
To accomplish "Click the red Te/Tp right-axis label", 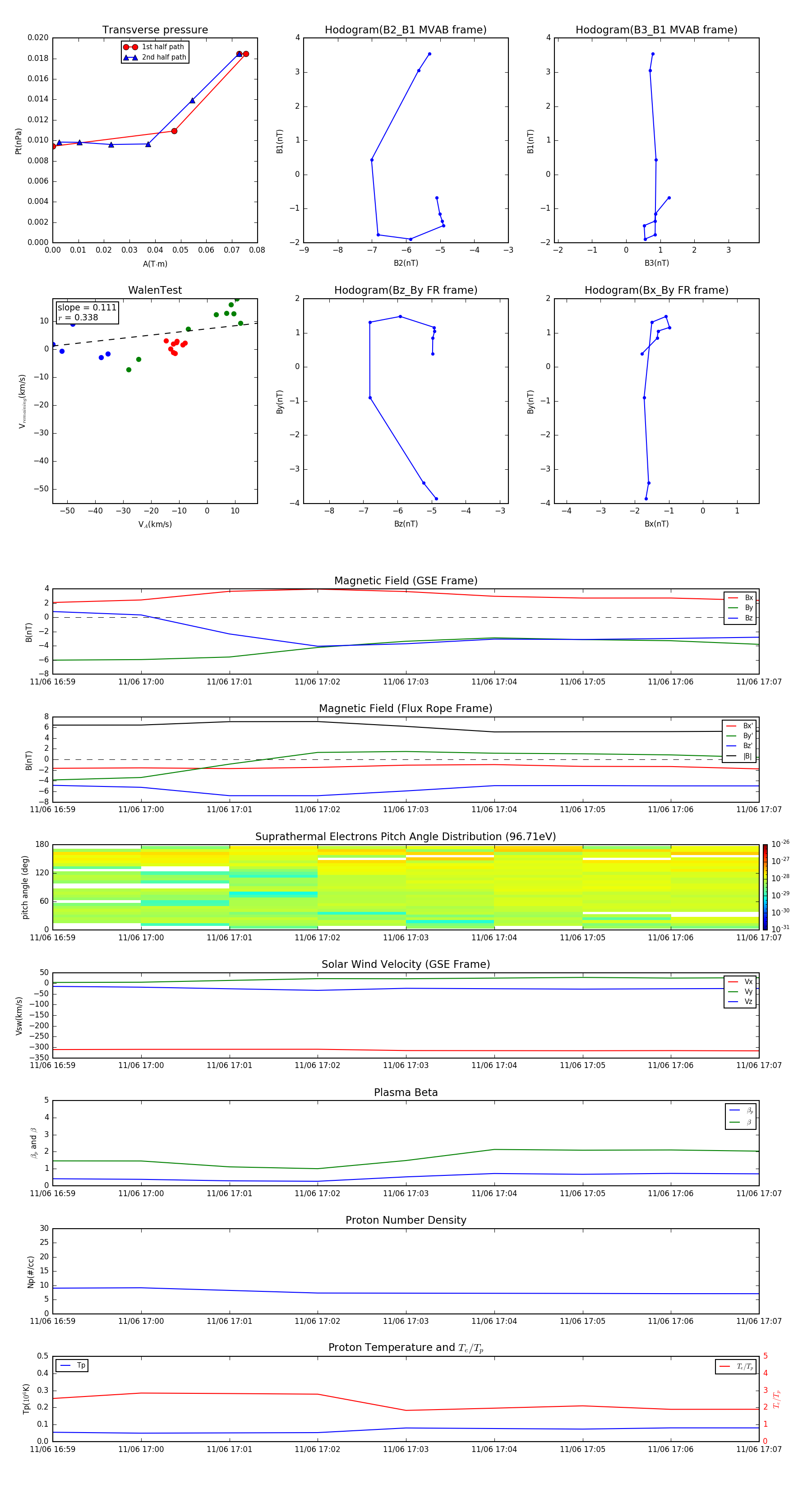I will tap(777, 1399).
